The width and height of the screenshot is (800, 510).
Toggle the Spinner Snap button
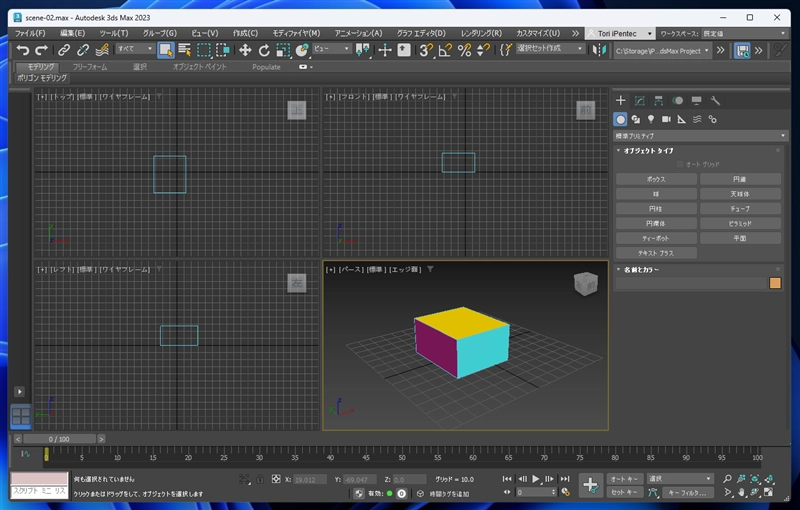[x=483, y=50]
